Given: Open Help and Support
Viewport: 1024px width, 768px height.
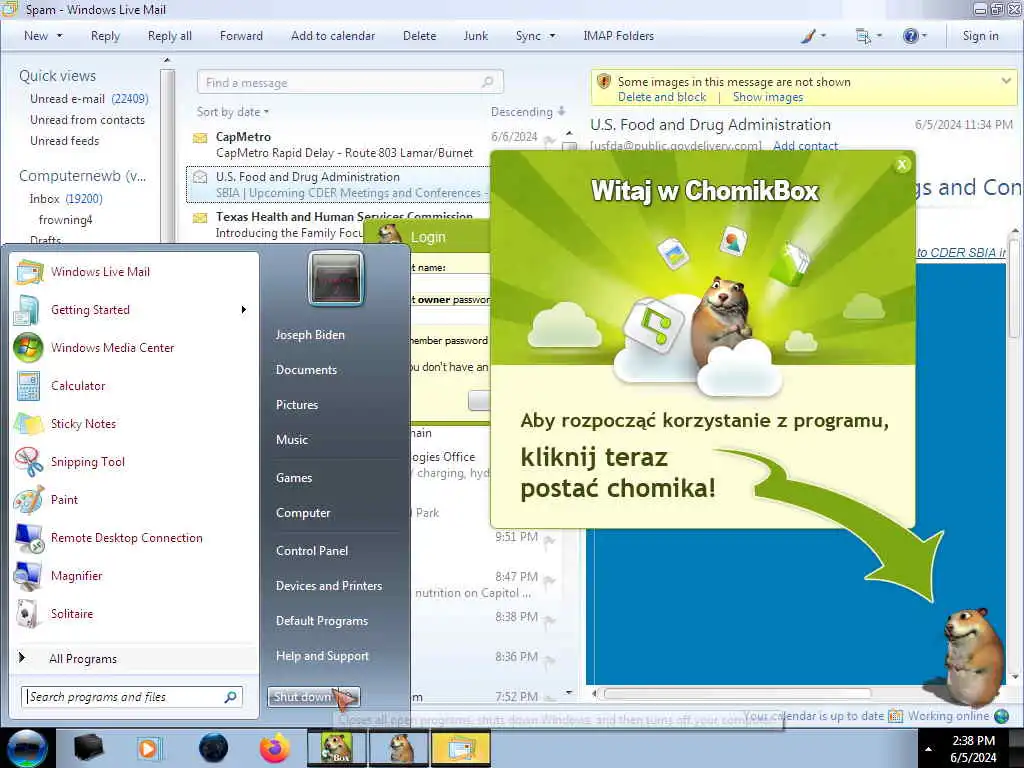Looking at the screenshot, I should coord(322,656).
